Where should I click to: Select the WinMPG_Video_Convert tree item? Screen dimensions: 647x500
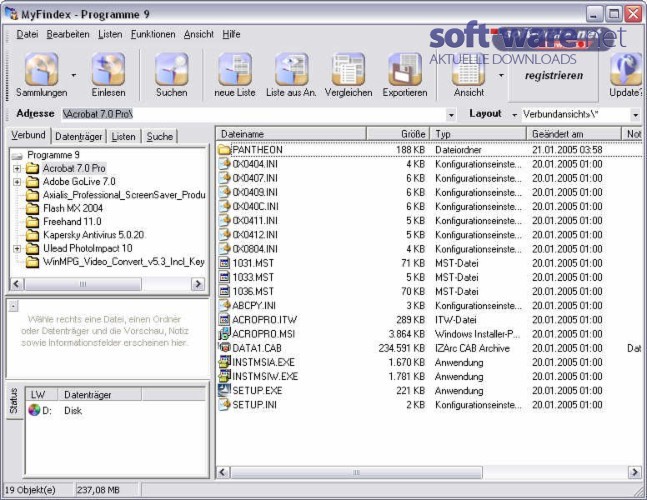coord(124,262)
